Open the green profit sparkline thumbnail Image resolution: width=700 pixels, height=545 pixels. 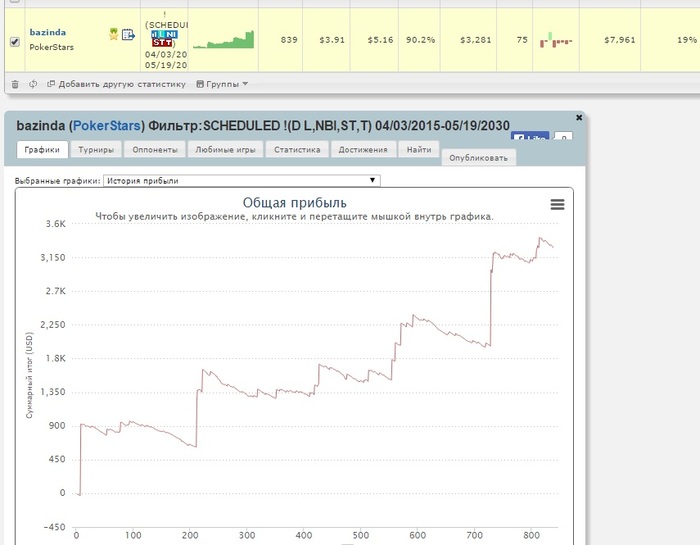(x=223, y=39)
